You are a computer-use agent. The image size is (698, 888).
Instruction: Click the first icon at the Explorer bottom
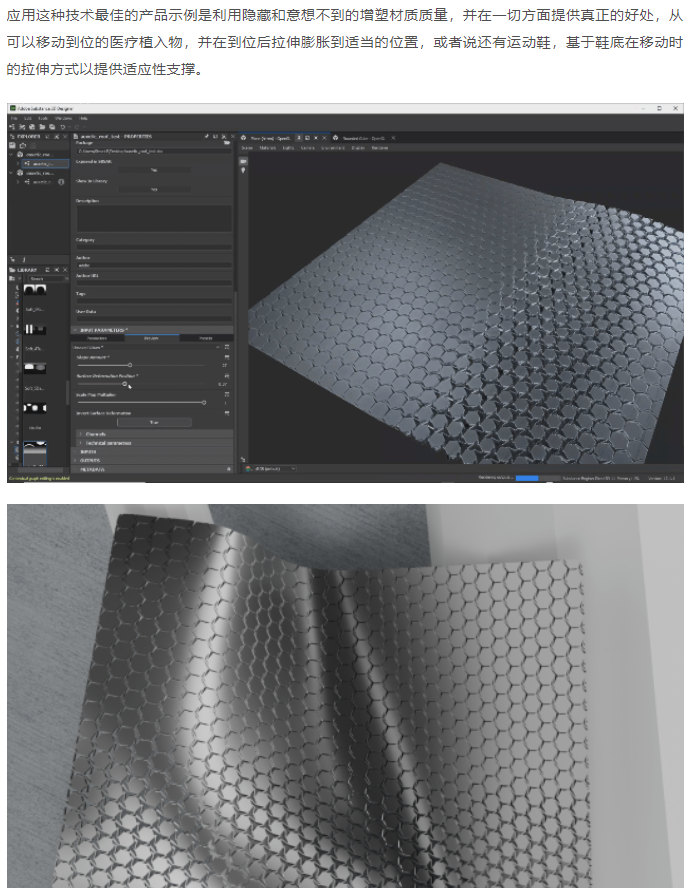pos(12,259)
